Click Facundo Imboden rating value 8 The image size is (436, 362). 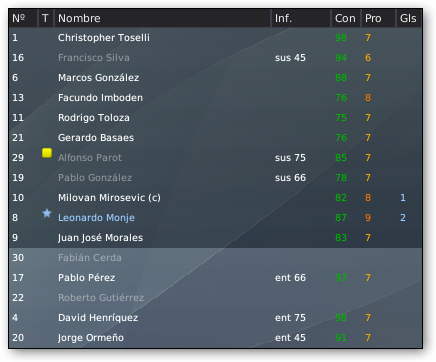click(x=368, y=98)
